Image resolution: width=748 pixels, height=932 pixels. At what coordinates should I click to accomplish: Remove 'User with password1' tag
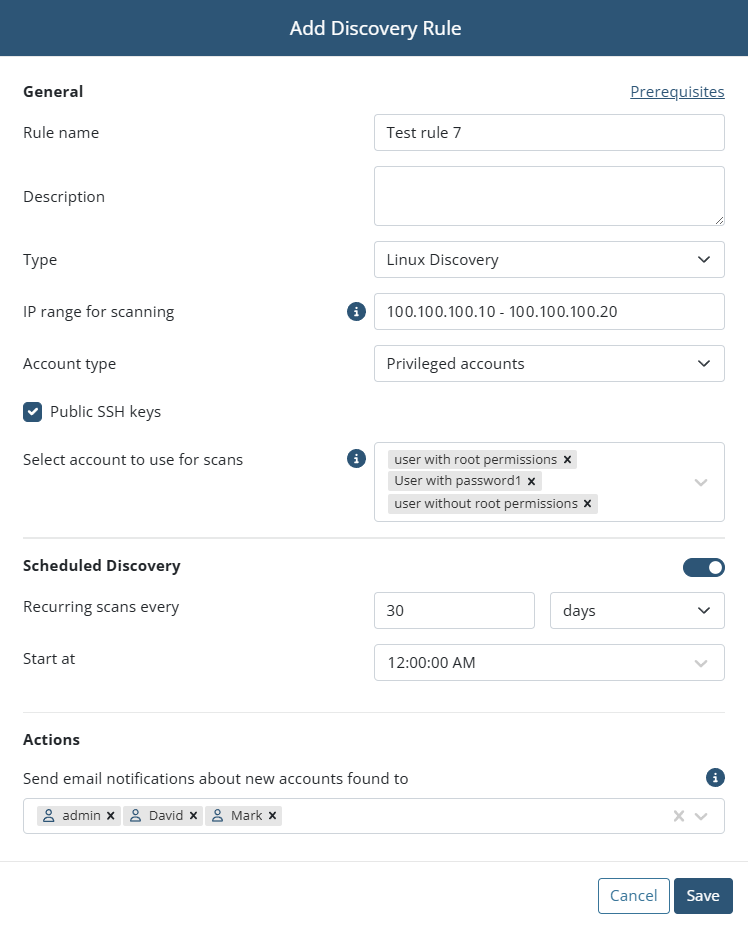point(532,481)
